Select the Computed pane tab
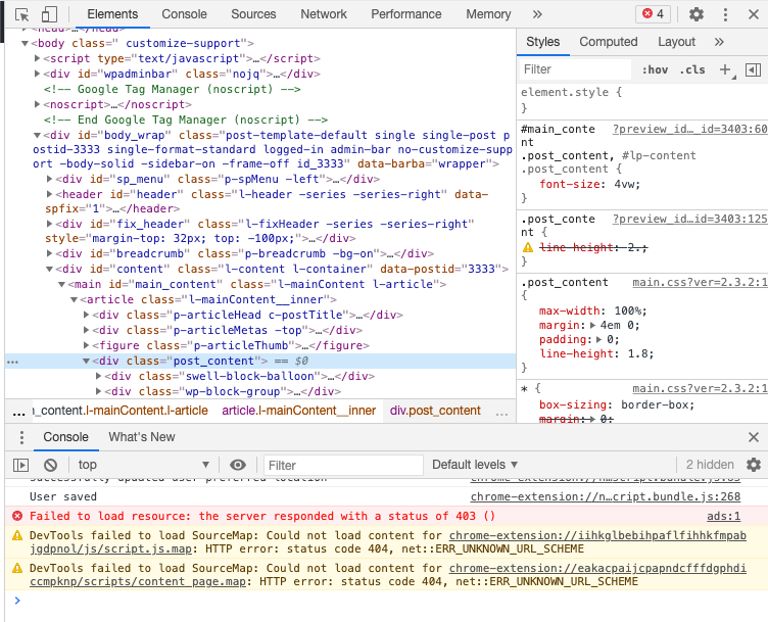Screen dimensions: 768x622 pos(608,42)
